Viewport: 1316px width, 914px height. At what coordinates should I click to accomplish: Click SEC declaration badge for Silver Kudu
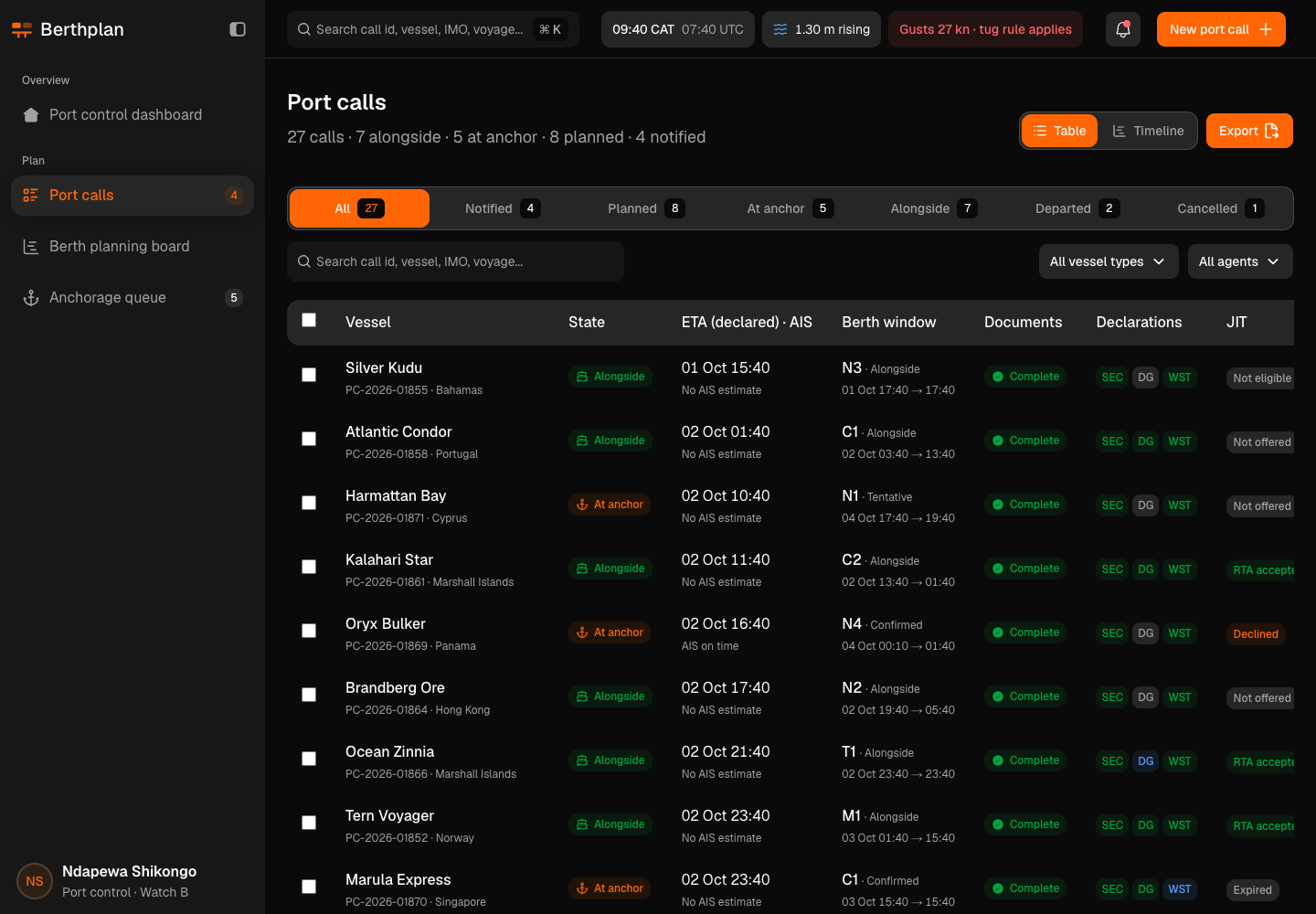1112,377
